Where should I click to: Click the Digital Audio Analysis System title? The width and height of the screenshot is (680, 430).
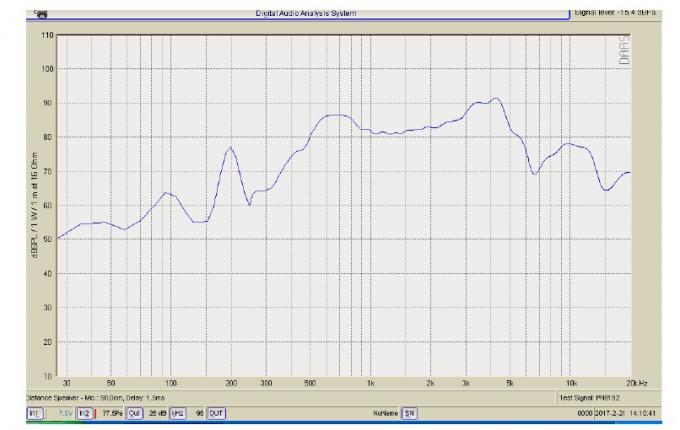coord(306,12)
